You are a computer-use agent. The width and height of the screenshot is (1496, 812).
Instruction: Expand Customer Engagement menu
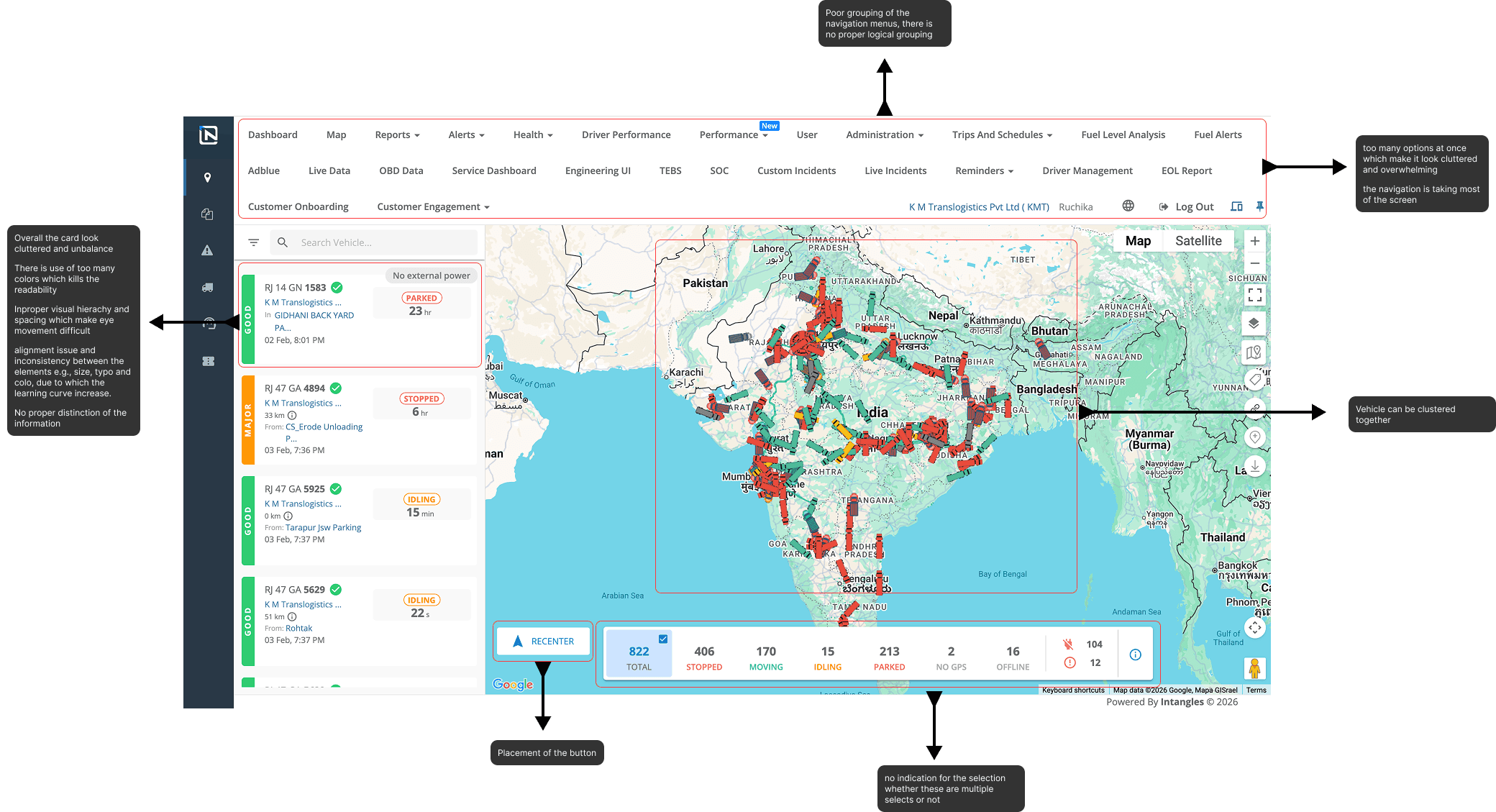(433, 206)
